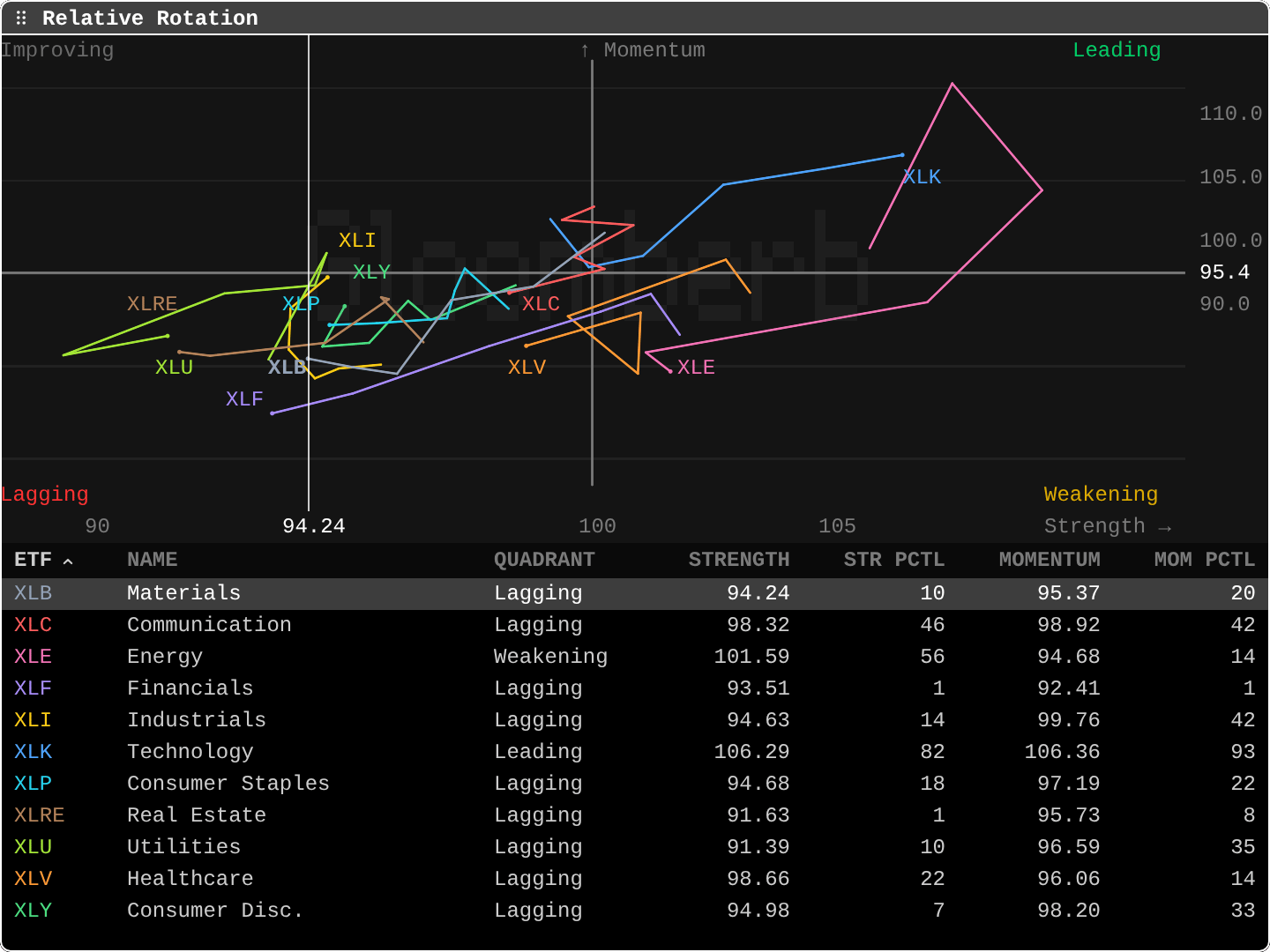
Task: Click the Energy name cell
Action: tap(165, 657)
